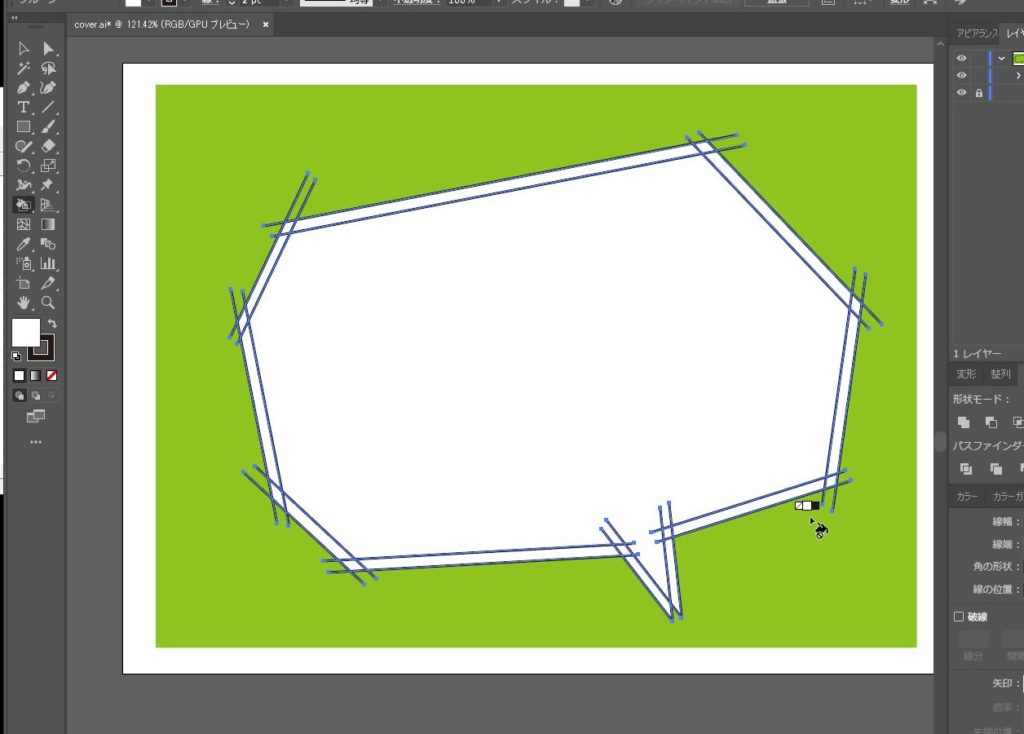The width and height of the screenshot is (1024, 734).
Task: Open the Edit Toolbar three-dots menu
Action: (36, 441)
